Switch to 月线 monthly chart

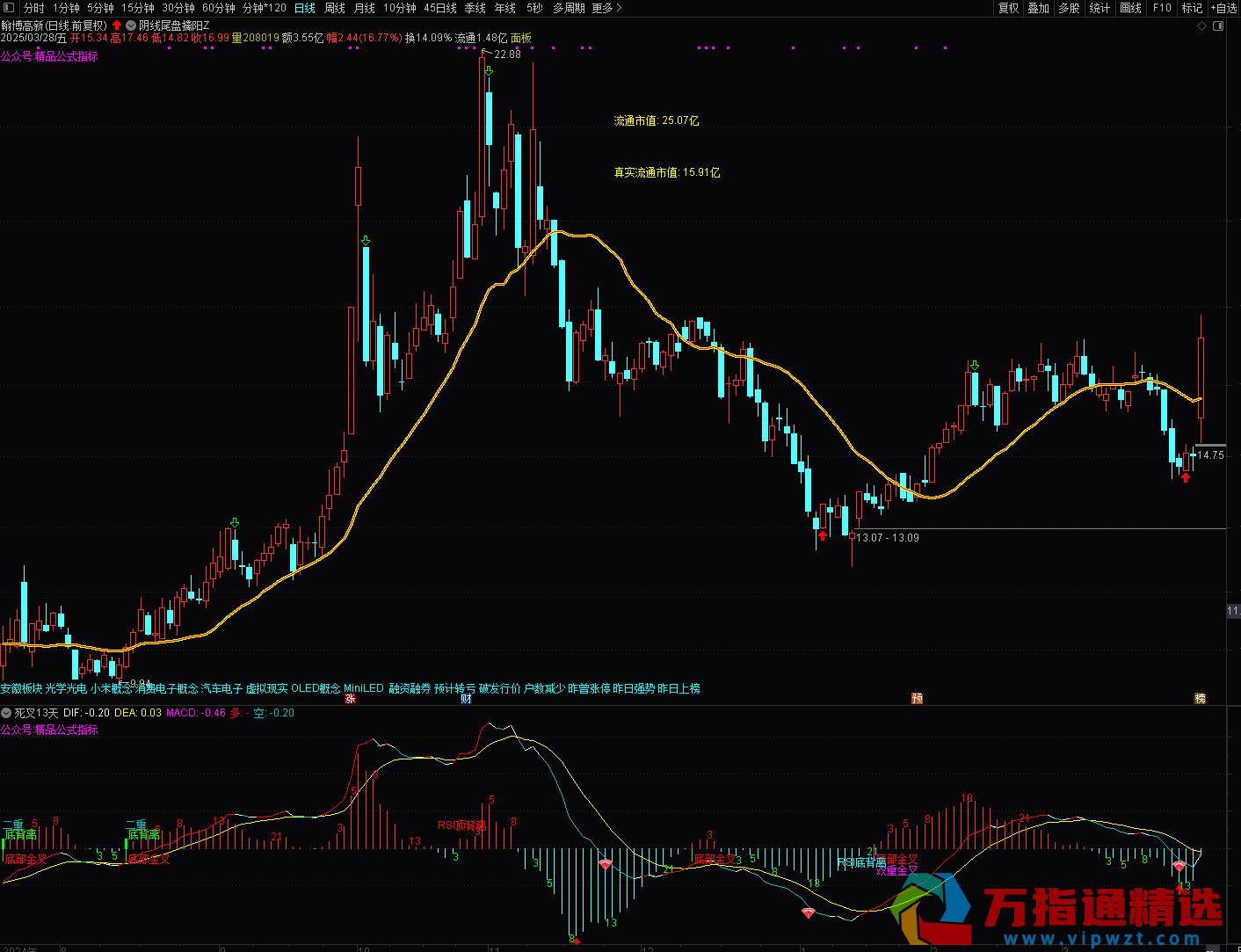(365, 8)
